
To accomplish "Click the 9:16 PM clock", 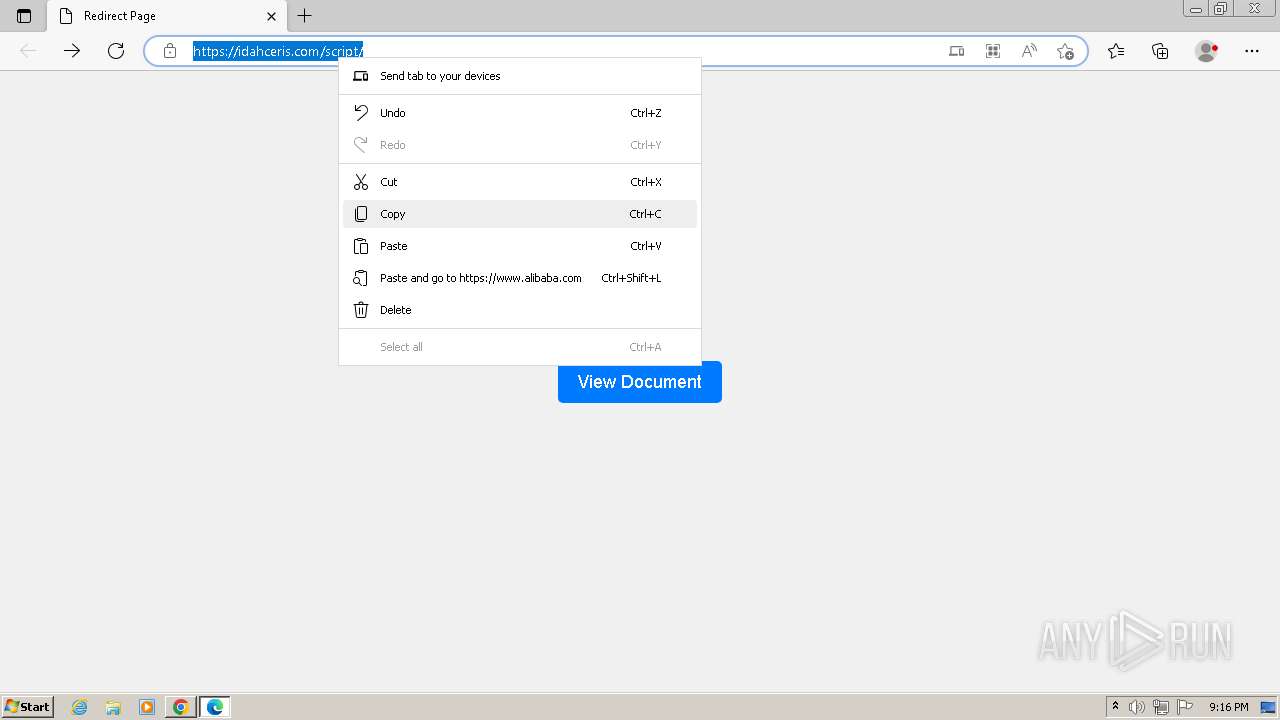I will (1228, 707).
